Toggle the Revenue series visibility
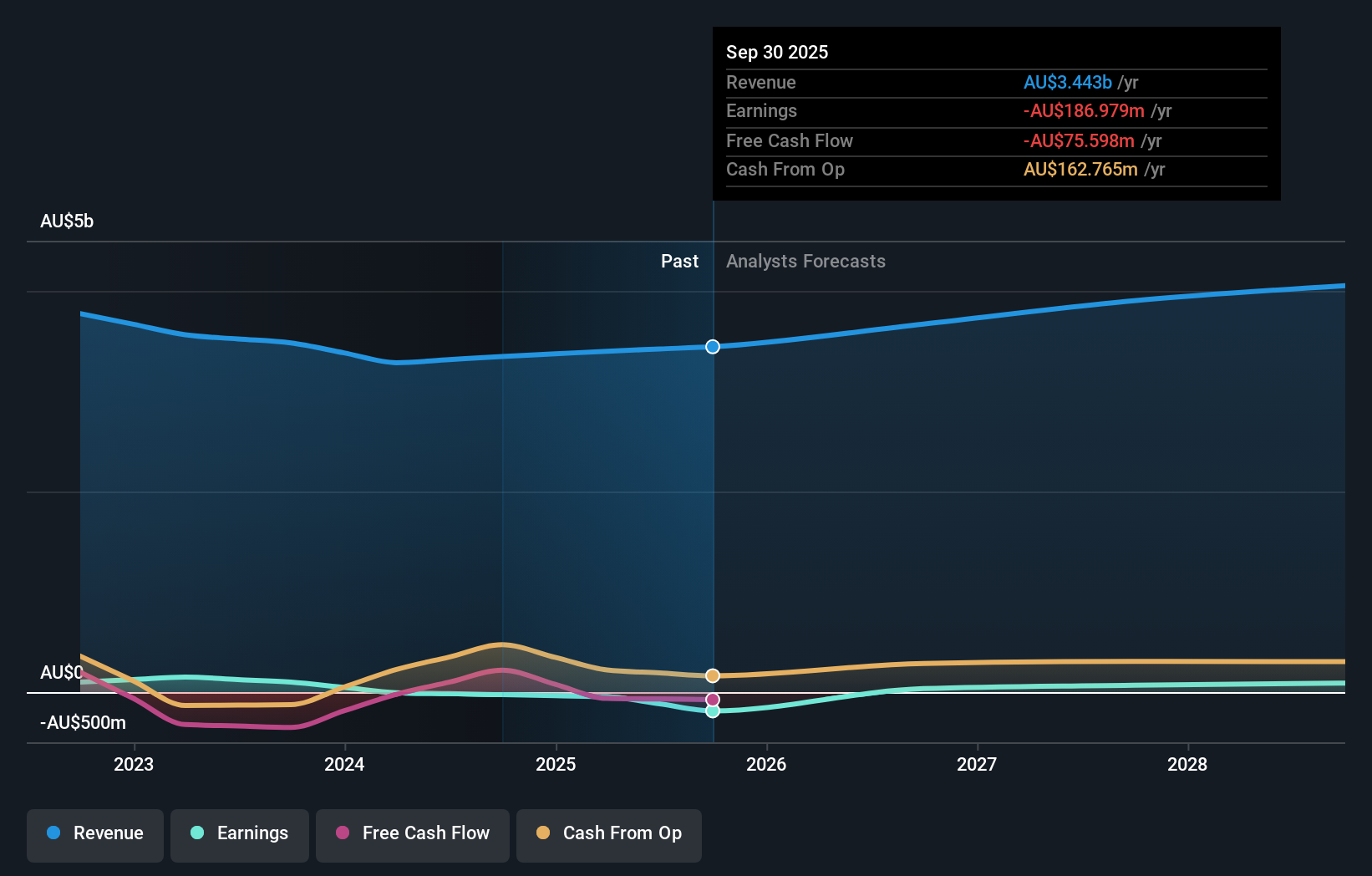1372x876 pixels. [x=94, y=833]
